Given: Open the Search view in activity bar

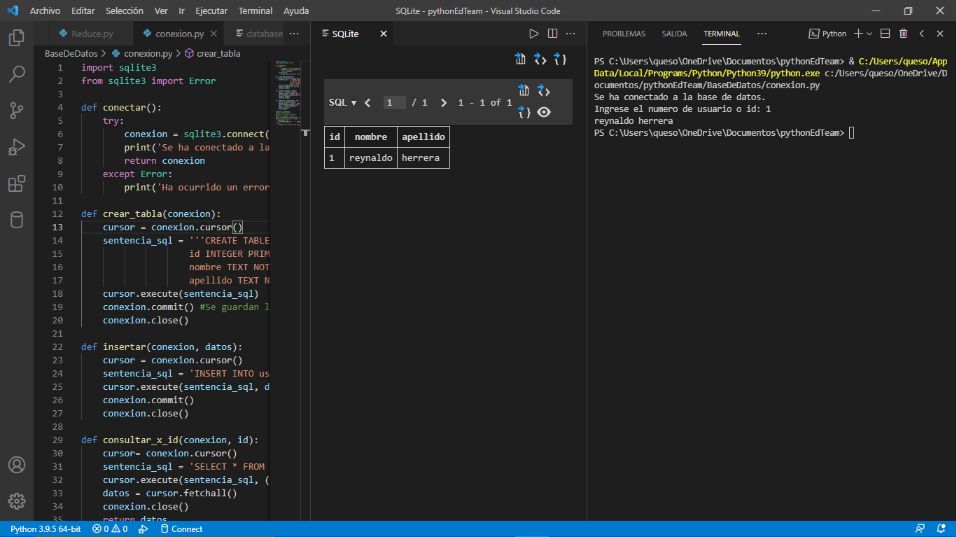Looking at the screenshot, I should [16, 74].
